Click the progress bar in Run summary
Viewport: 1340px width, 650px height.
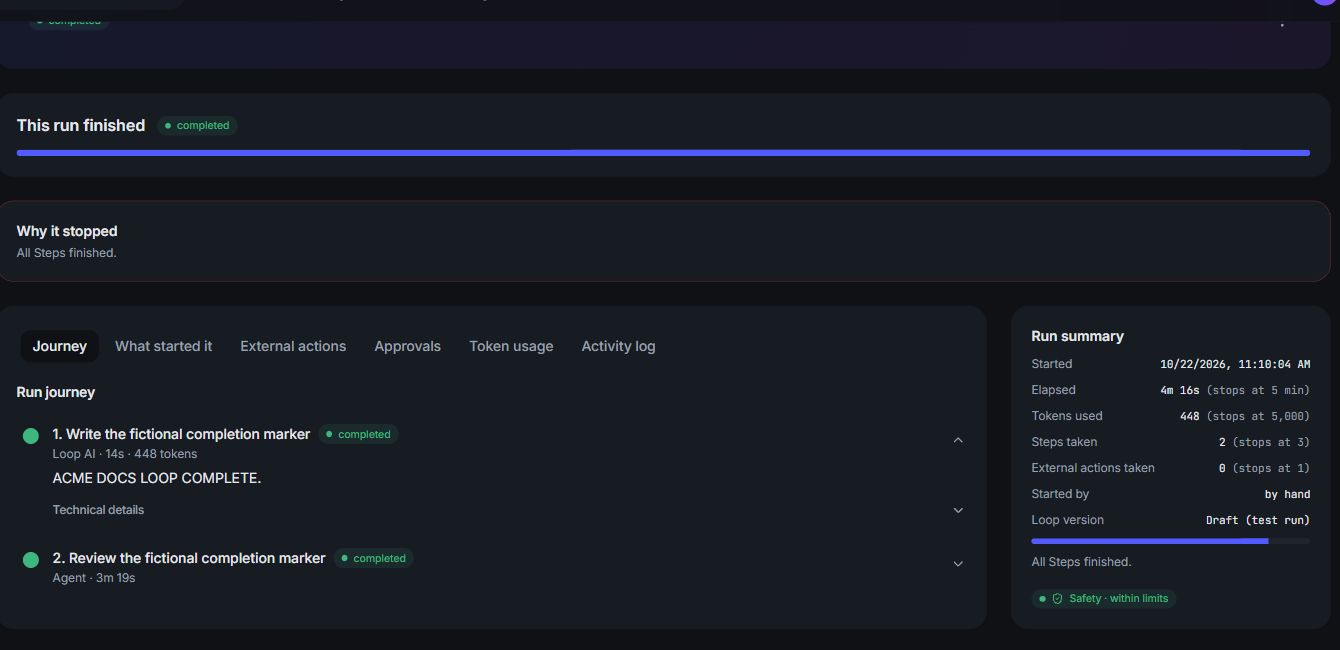pyautogui.click(x=1170, y=541)
